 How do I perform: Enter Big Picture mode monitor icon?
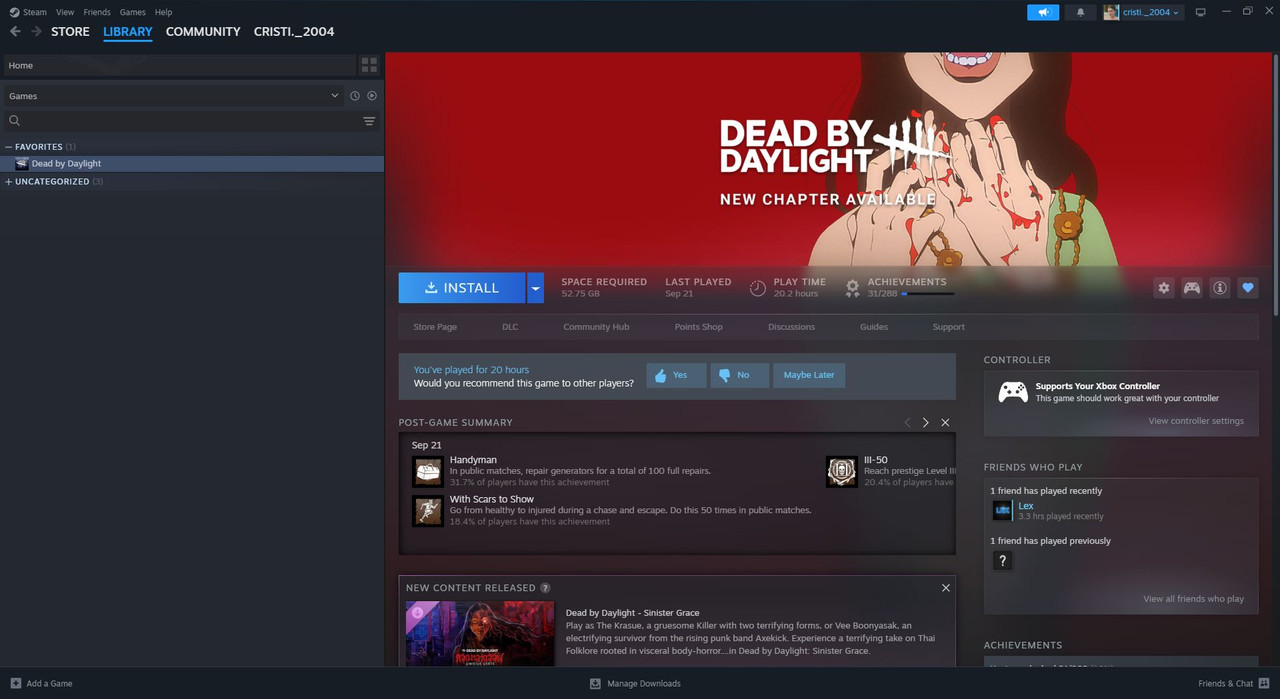click(1200, 12)
